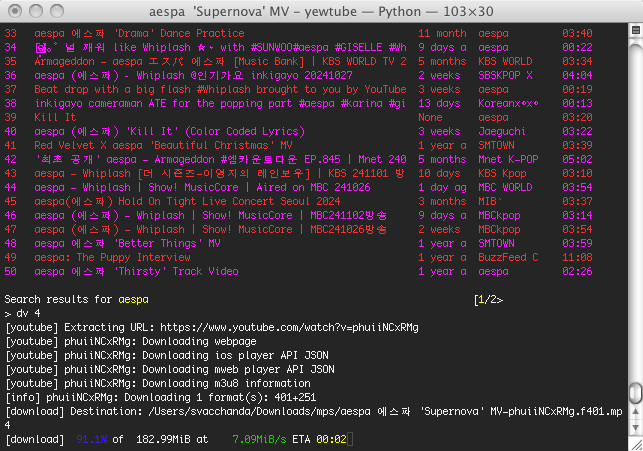Select row 34 'like Whiplash' with #SUNWOO
643x451 pixels.
pos(299,47)
